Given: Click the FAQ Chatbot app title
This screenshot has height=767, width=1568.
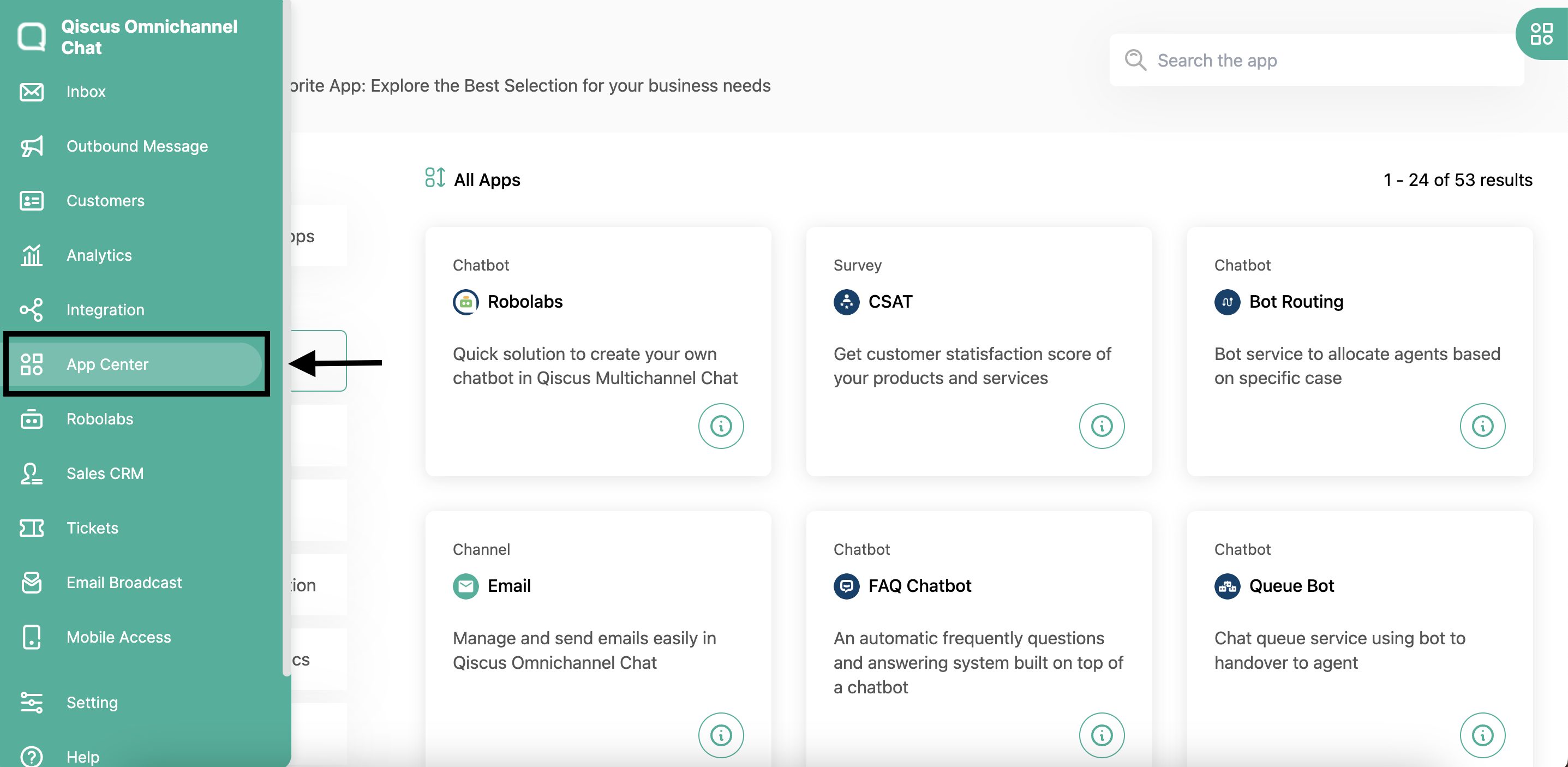Looking at the screenshot, I should pos(919,586).
